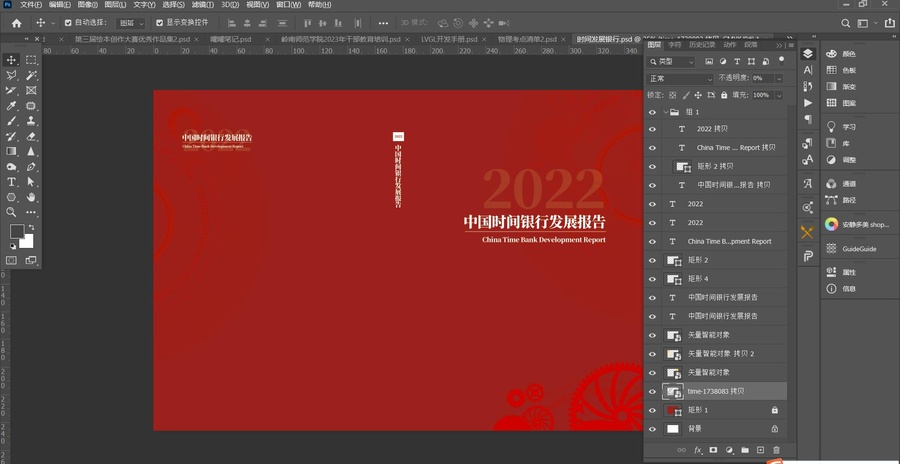Screen dimensions: 900x464
Task: Open the blend mode 正常 dropdown
Action: (x=680, y=79)
